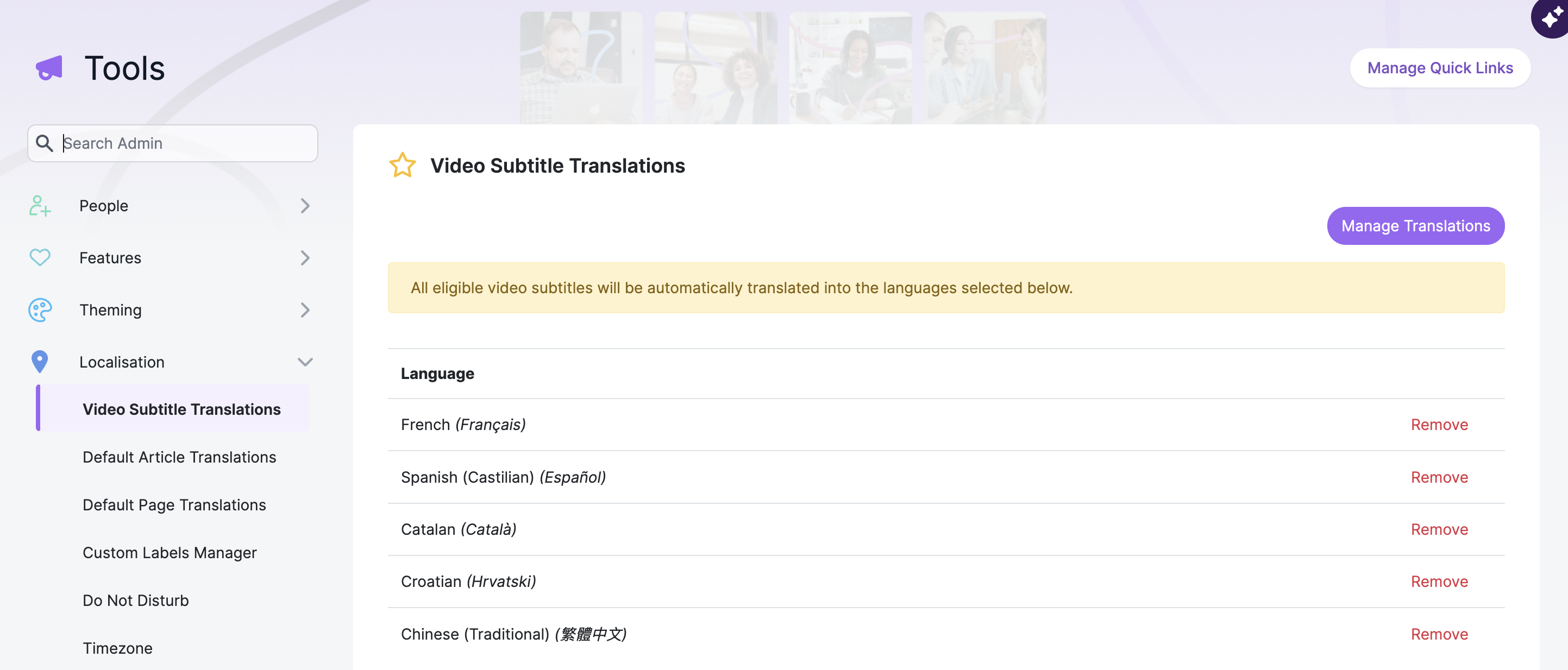This screenshot has height=670, width=1568.
Task: Open Default Page Translations
Action: [174, 505]
